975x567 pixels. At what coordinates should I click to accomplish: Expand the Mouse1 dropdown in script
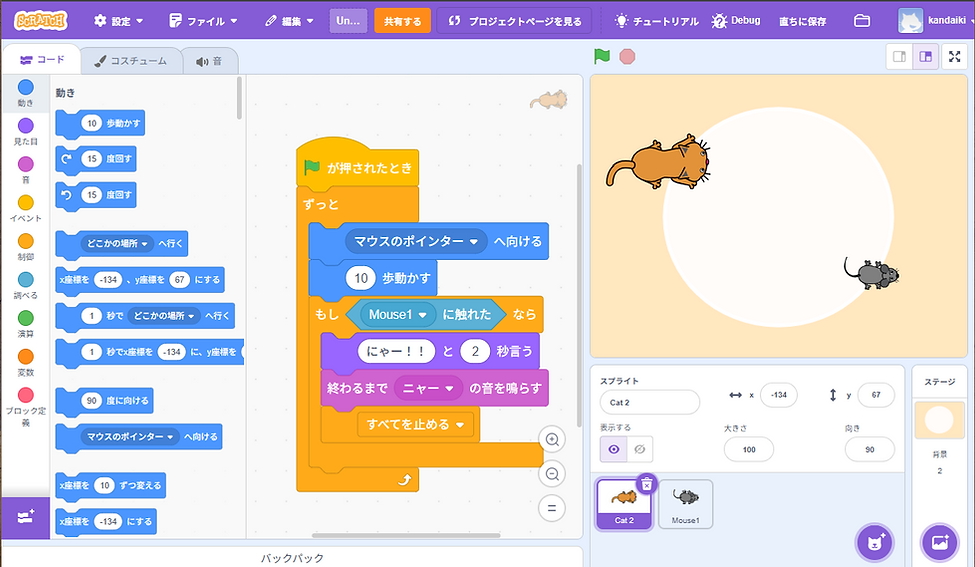397,315
